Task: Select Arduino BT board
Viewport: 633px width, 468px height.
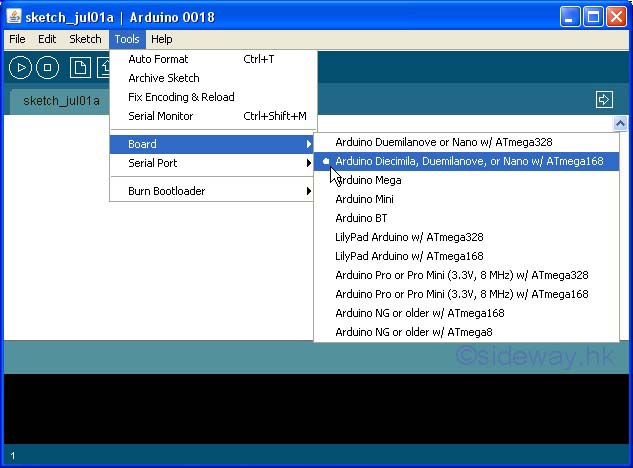Action: (x=466, y=218)
